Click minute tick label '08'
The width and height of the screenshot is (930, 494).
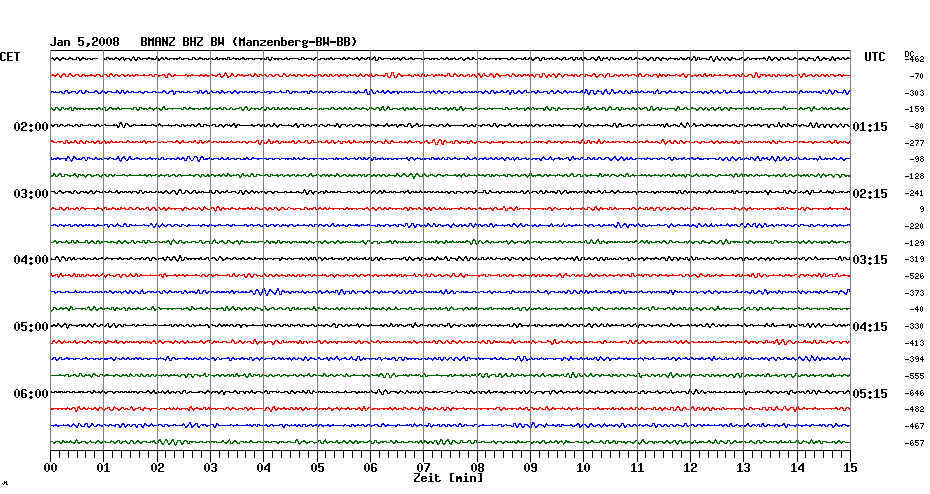tap(477, 468)
